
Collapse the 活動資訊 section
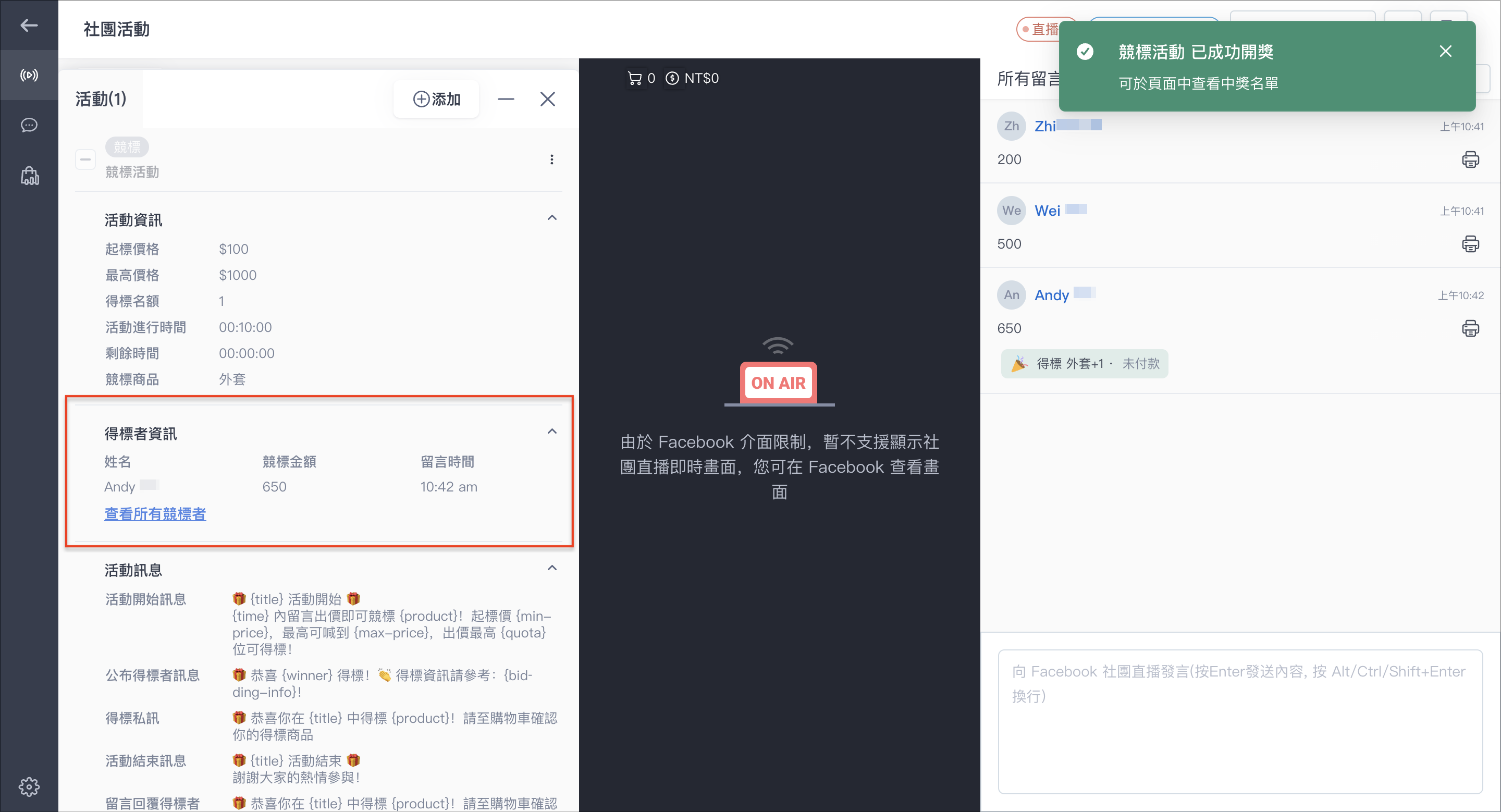click(552, 218)
